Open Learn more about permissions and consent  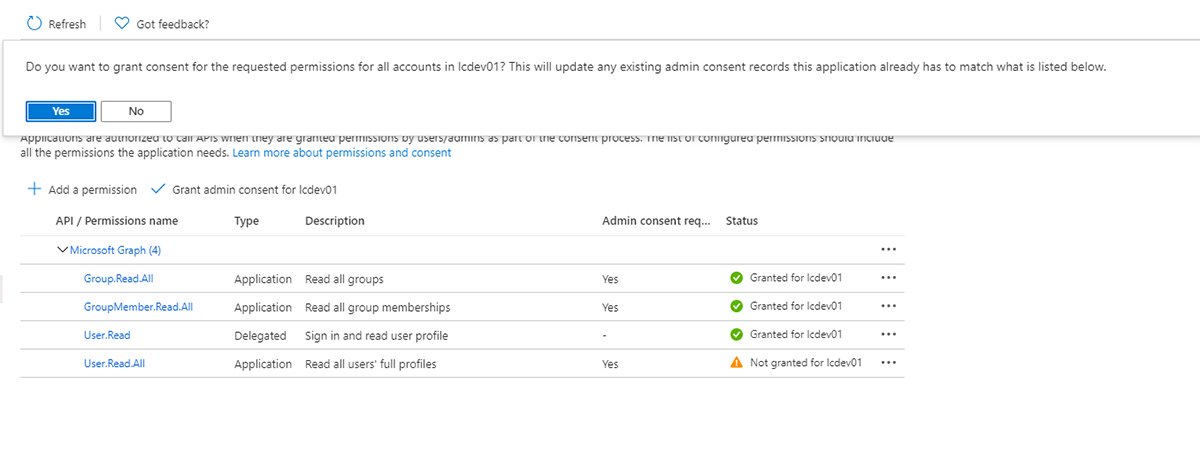(x=342, y=153)
